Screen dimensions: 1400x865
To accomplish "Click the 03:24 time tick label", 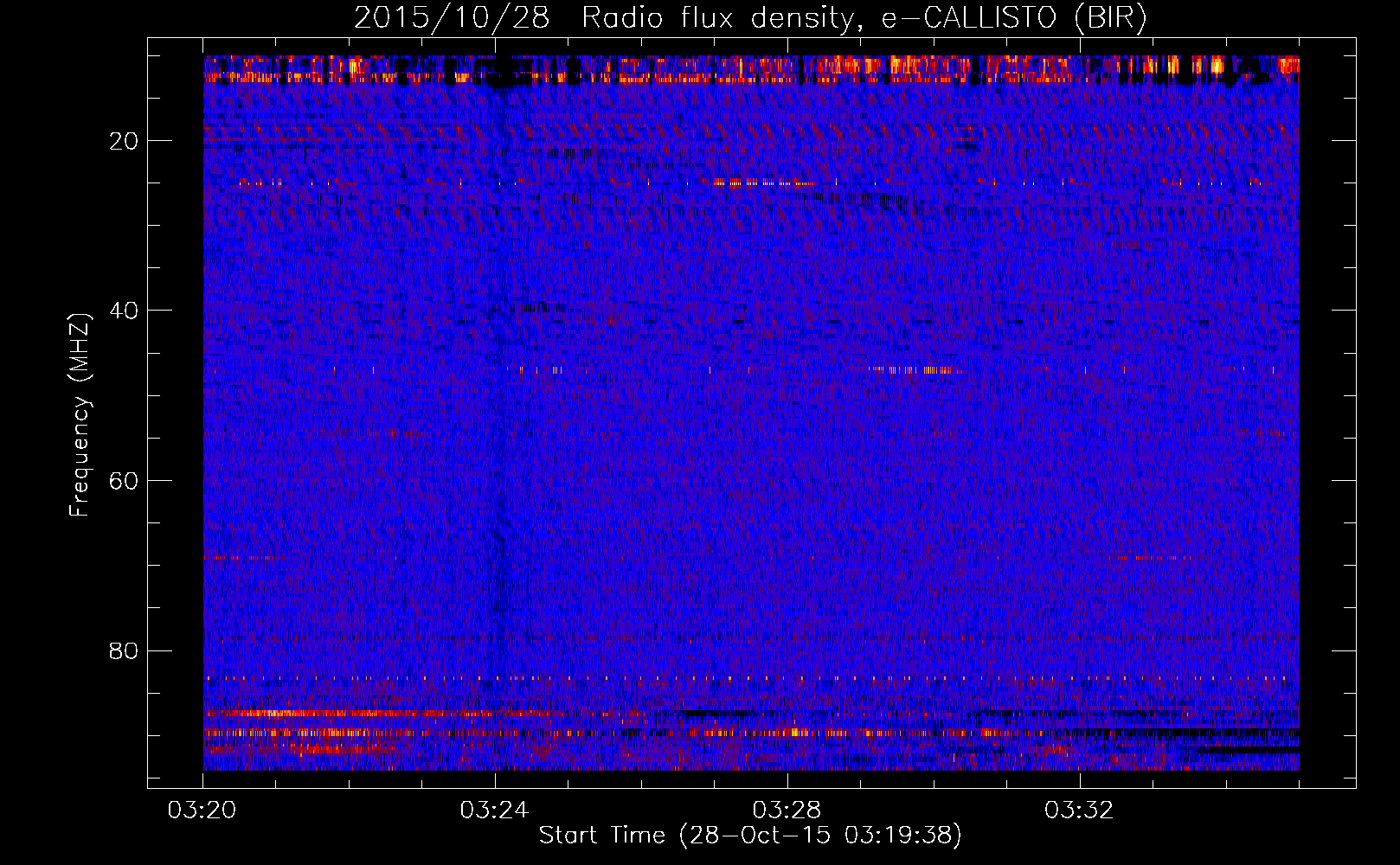I will tap(496, 811).
